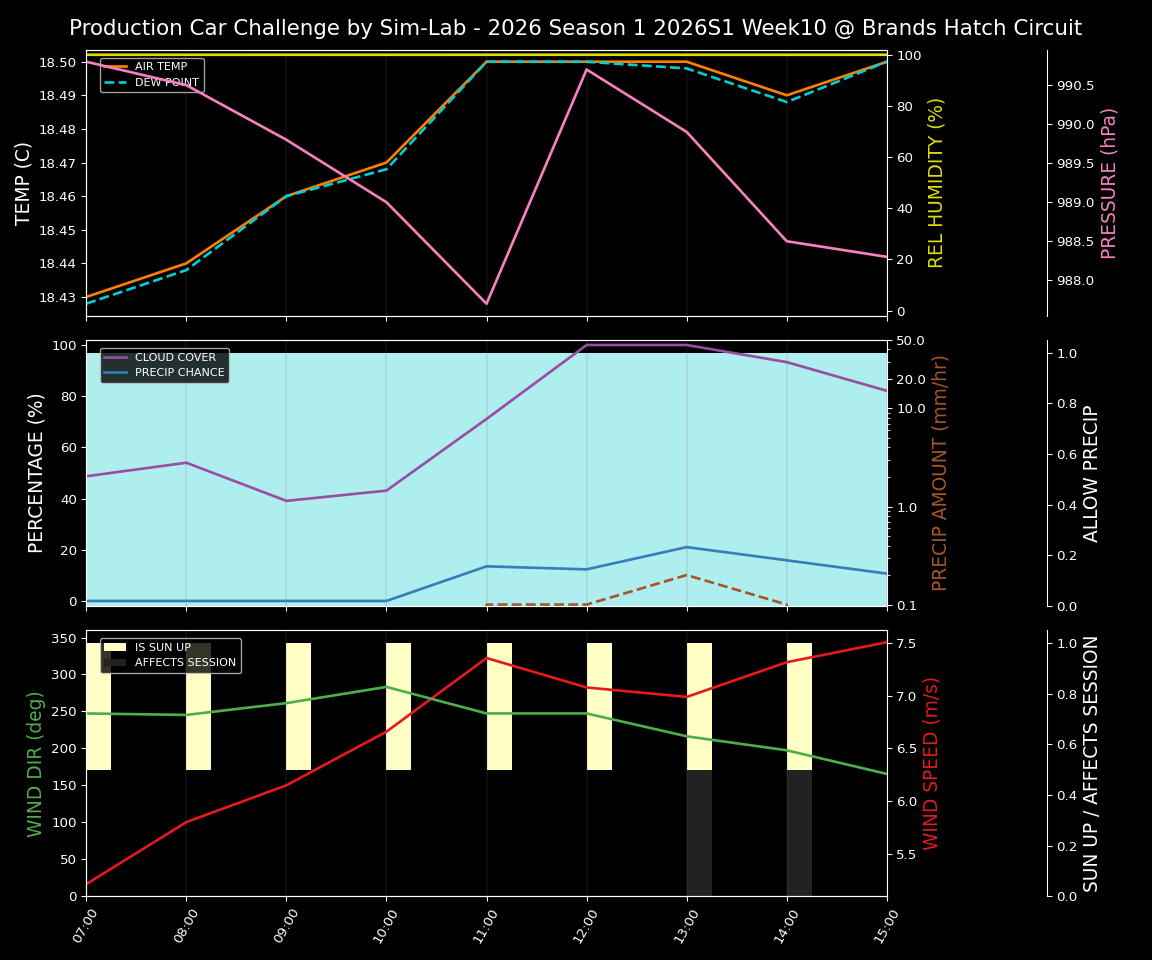This screenshot has width=1152, height=960.
Task: Click the pink PRESSURE curve peak at 12:00
Action: (x=588, y=70)
